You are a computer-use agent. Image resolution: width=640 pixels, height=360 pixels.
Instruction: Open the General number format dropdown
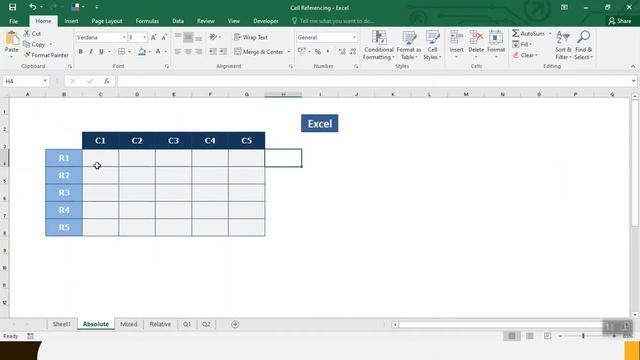pos(354,37)
